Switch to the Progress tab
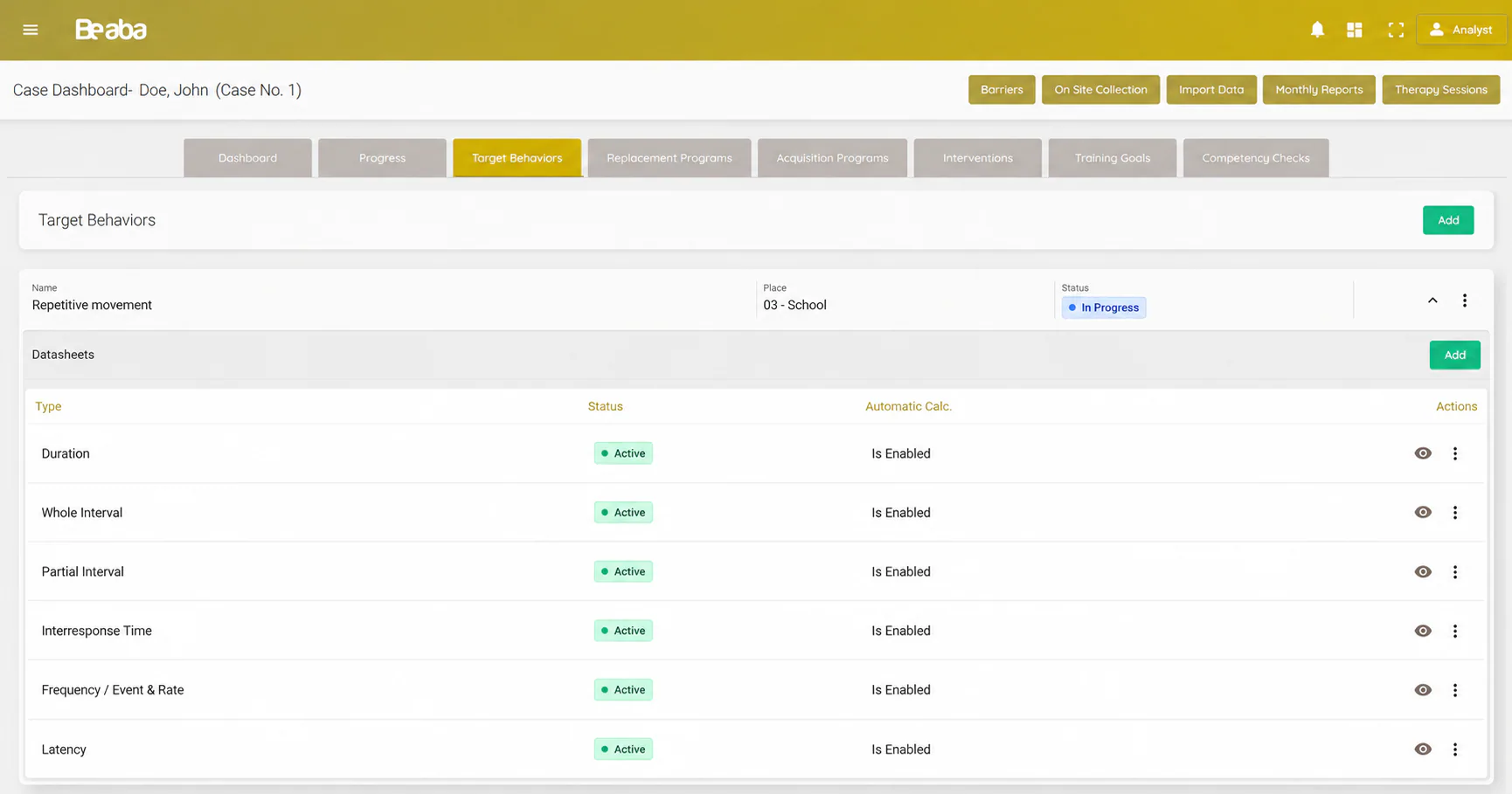Screen dimensions: 1512x794 pyautogui.click(x=382, y=158)
